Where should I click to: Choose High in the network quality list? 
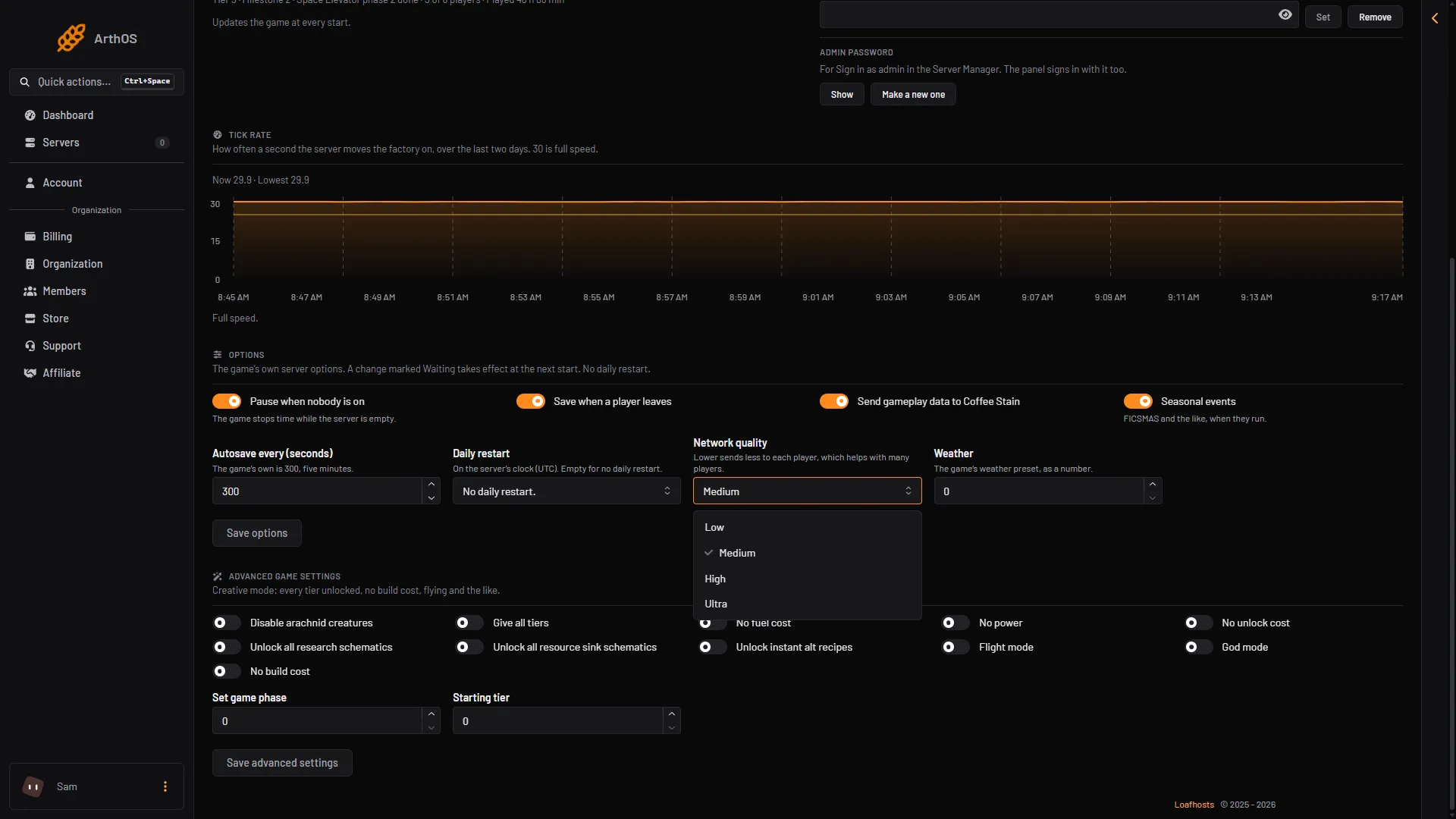pos(808,579)
